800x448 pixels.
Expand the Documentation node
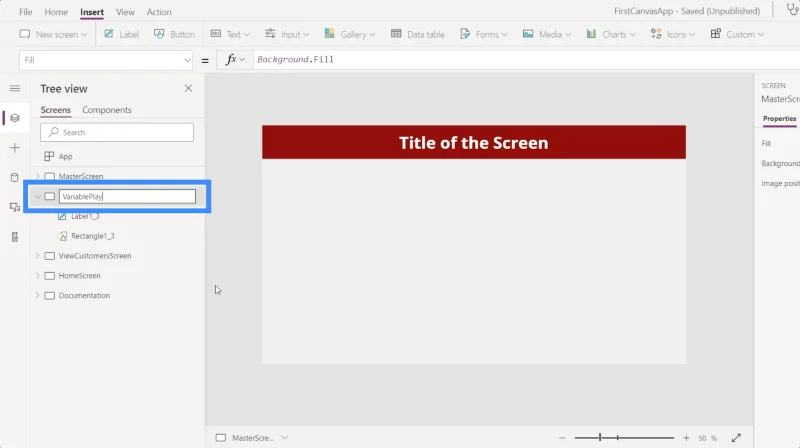37,295
